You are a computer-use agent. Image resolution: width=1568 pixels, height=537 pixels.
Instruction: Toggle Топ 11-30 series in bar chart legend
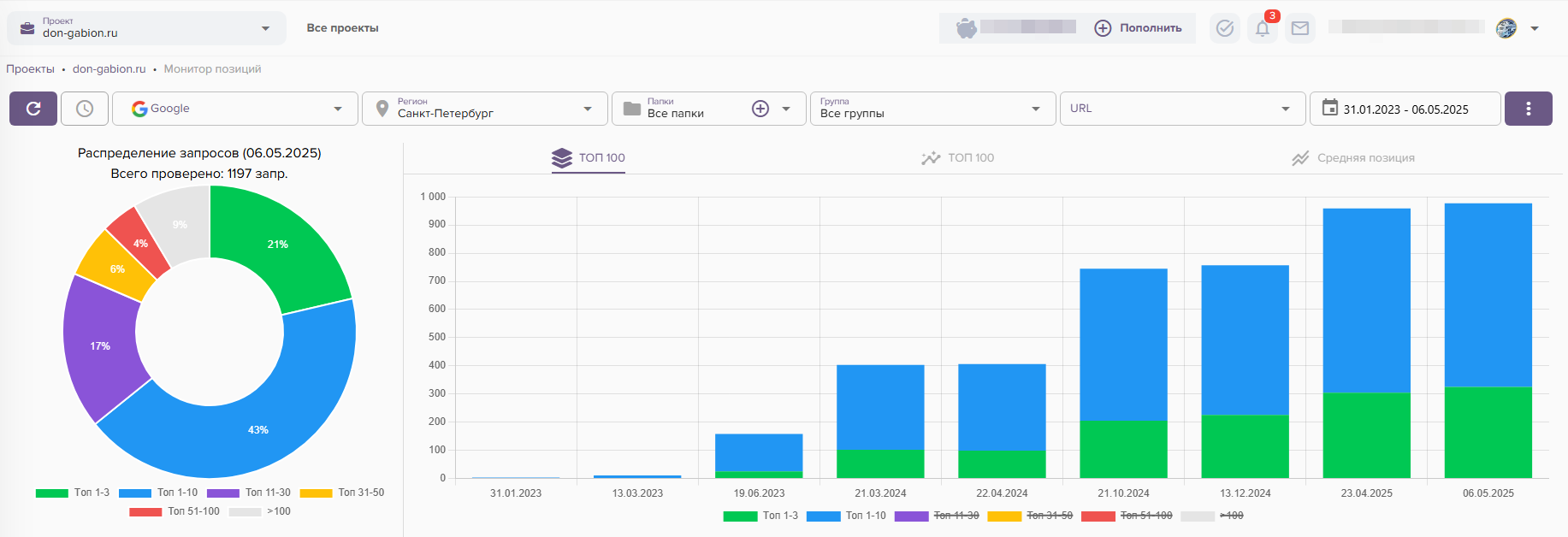(x=938, y=516)
